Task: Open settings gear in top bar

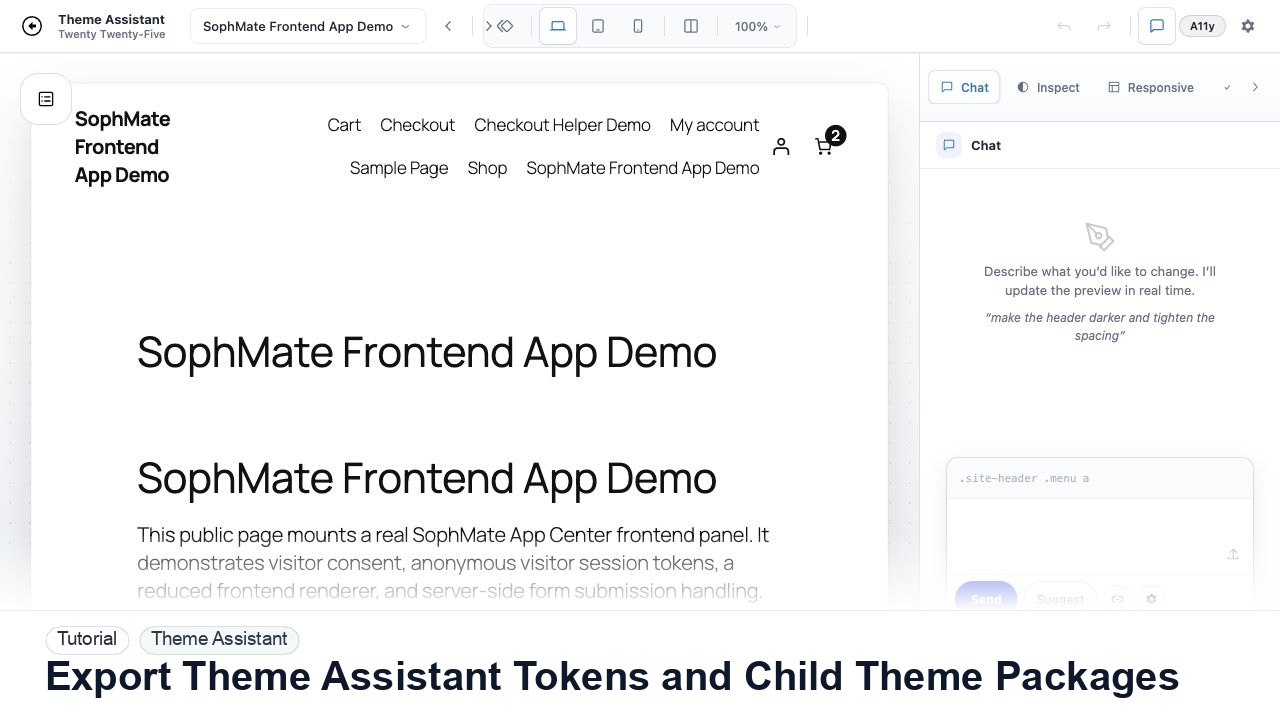Action: click(x=1248, y=26)
